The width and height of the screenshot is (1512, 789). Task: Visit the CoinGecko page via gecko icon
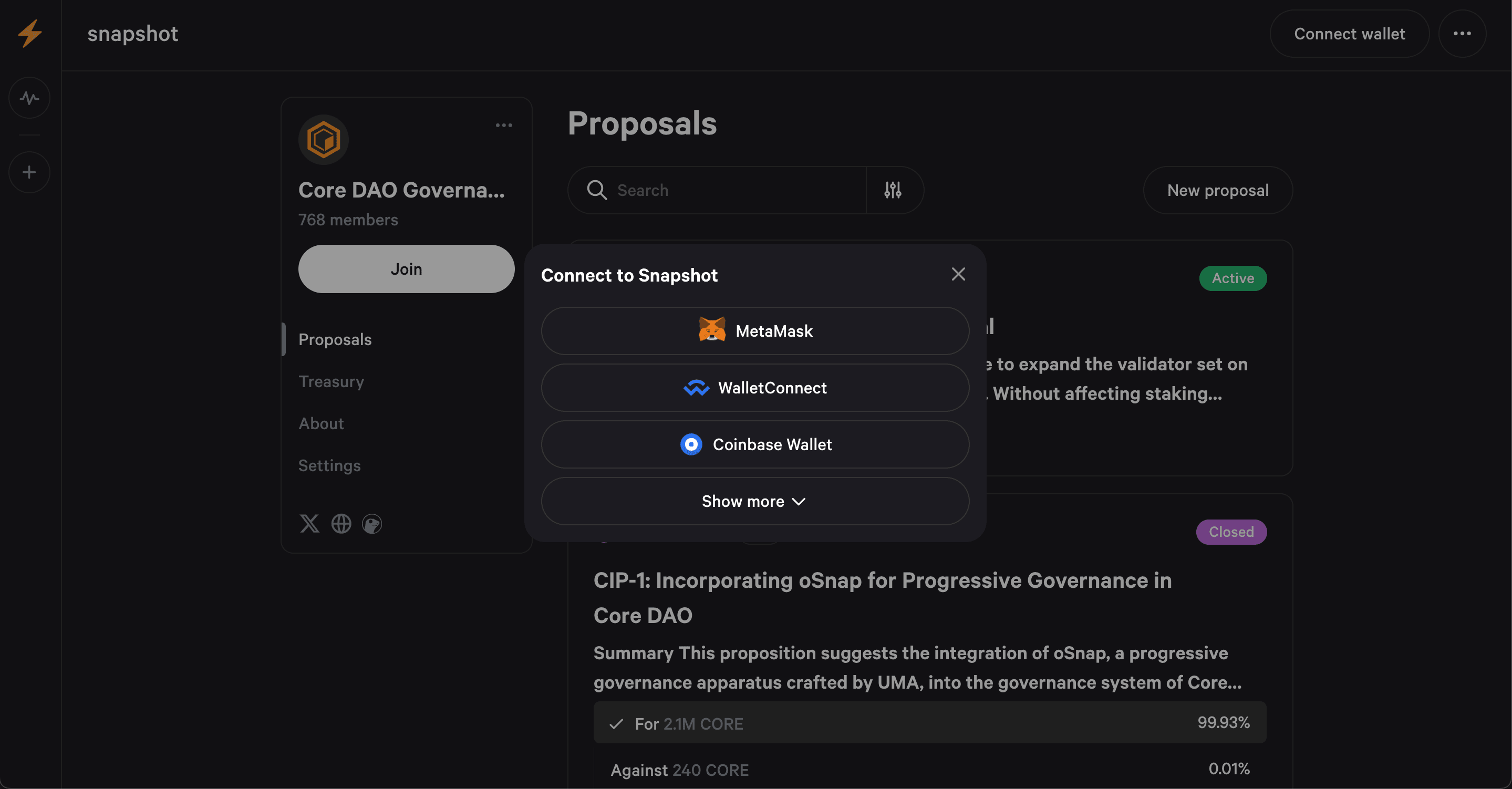point(372,523)
